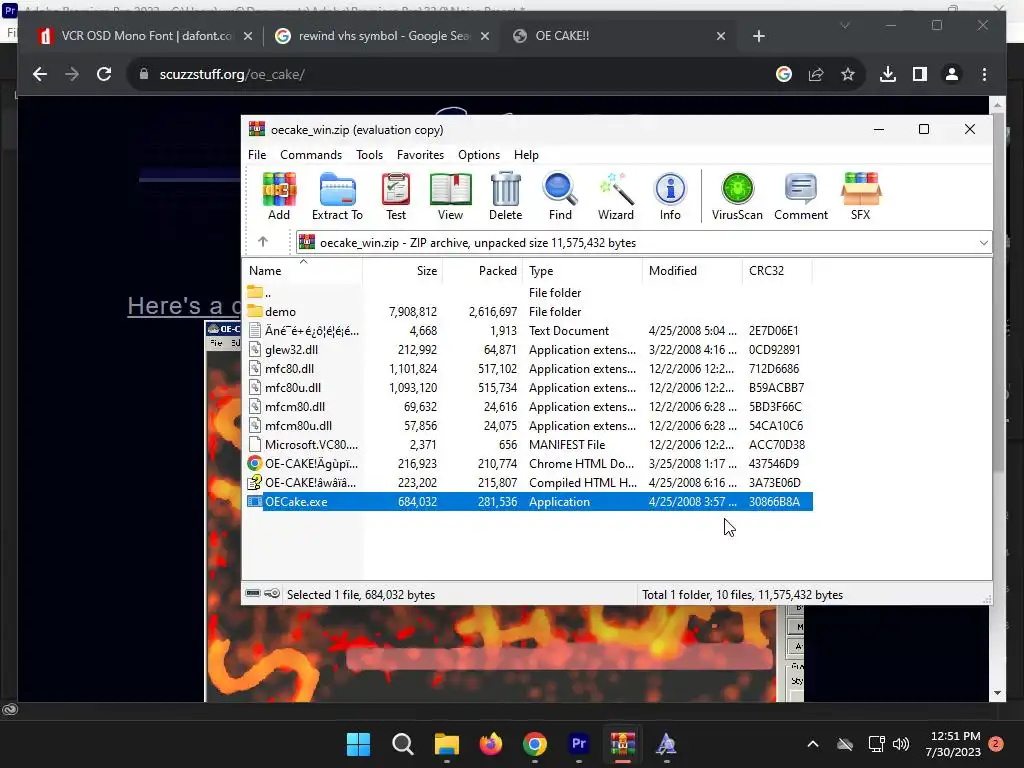This screenshot has width=1024, height=768.
Task: Select mfcm80u.dll file
Action: pos(528,425)
